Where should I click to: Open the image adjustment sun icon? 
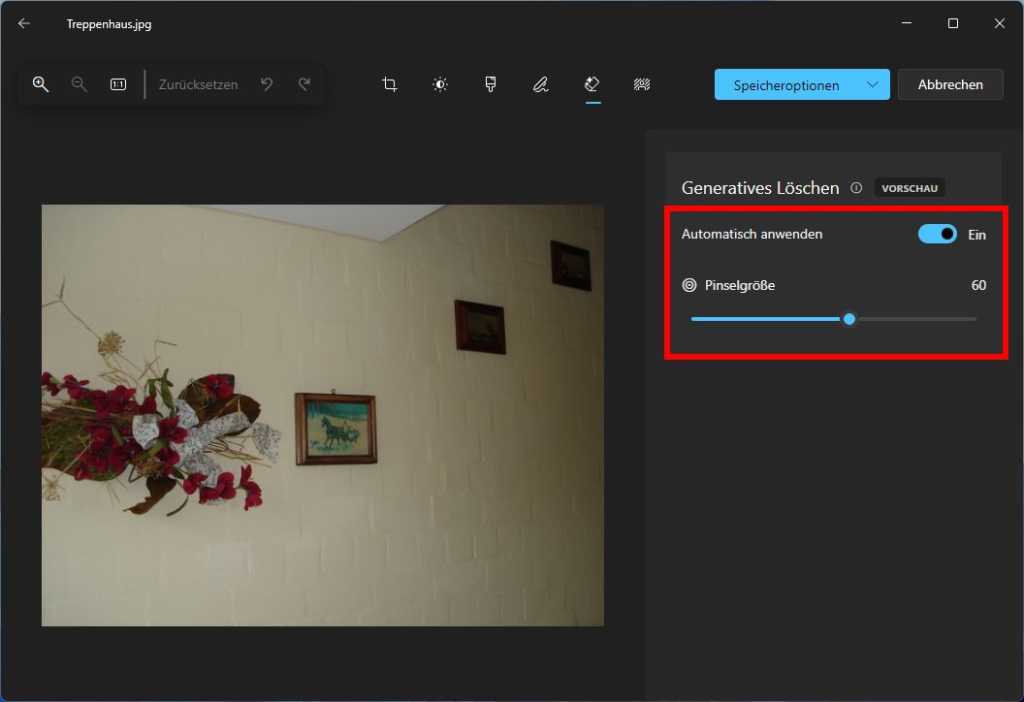click(439, 84)
